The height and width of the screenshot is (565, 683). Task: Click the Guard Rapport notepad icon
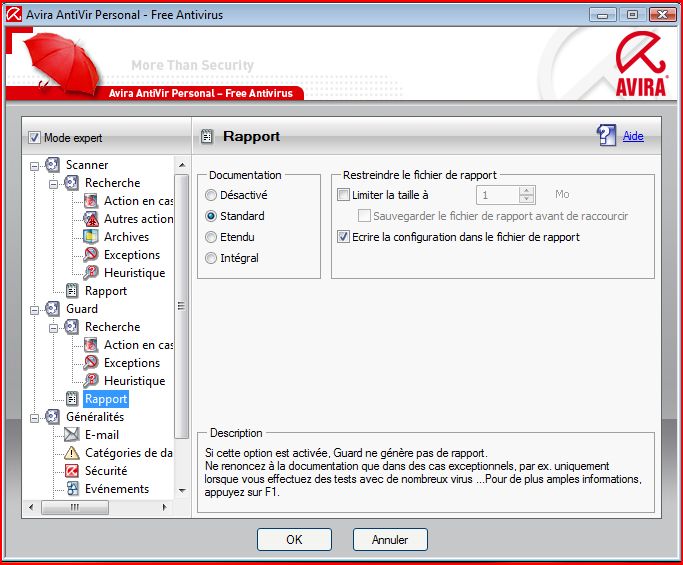coord(72,399)
